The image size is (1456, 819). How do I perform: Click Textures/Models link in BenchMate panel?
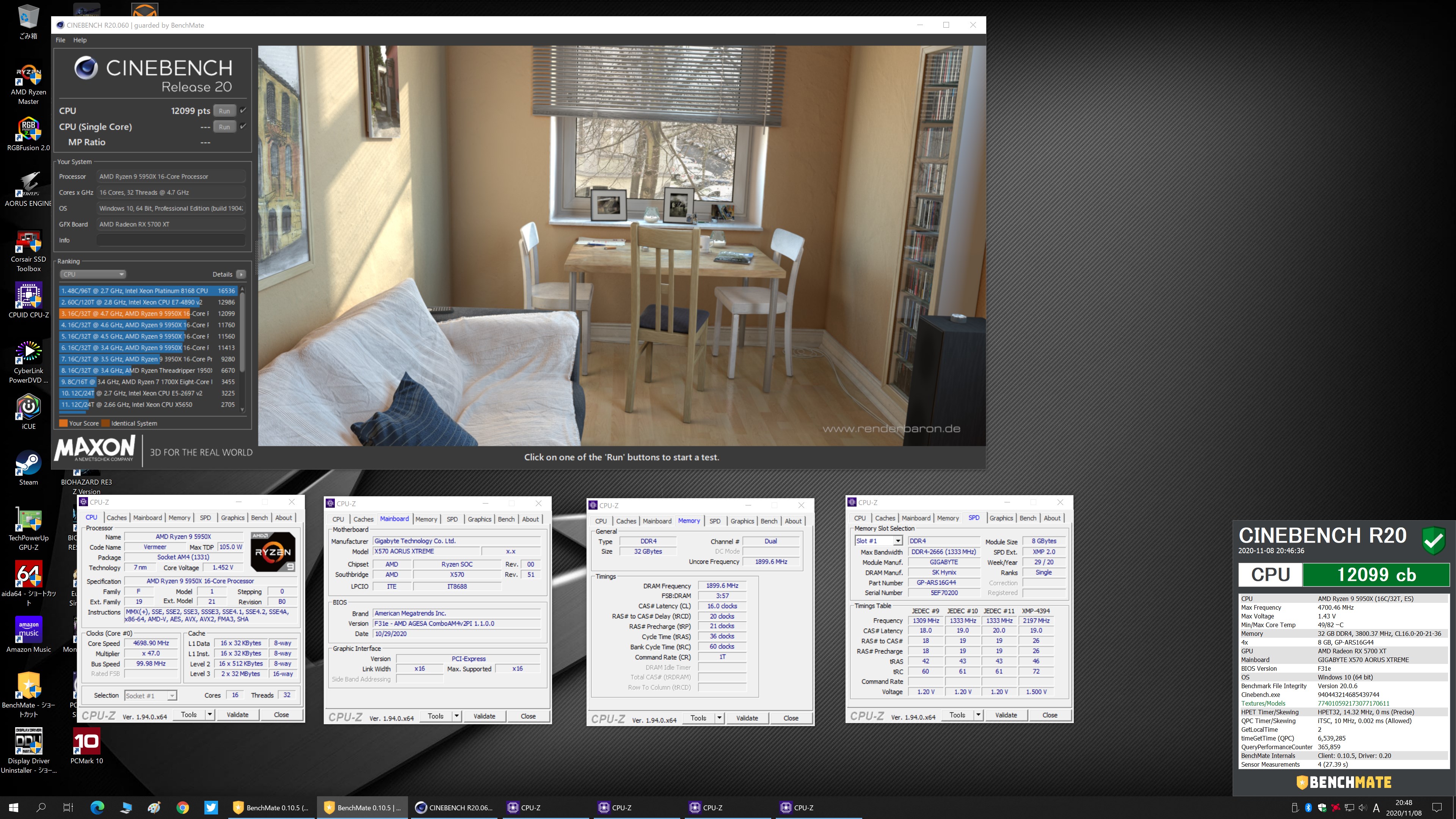click(x=1263, y=704)
